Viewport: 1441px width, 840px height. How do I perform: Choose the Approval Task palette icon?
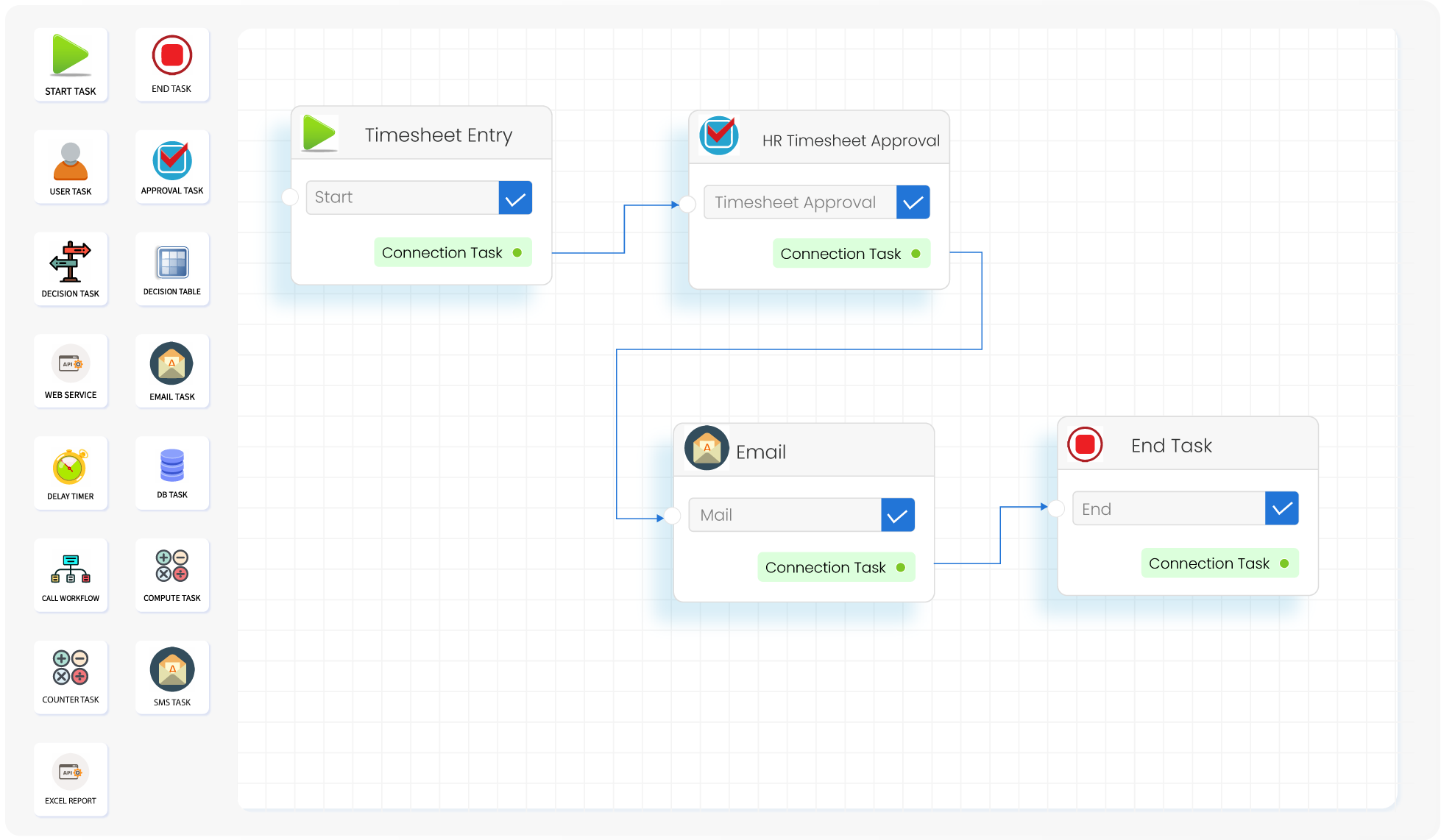click(172, 160)
